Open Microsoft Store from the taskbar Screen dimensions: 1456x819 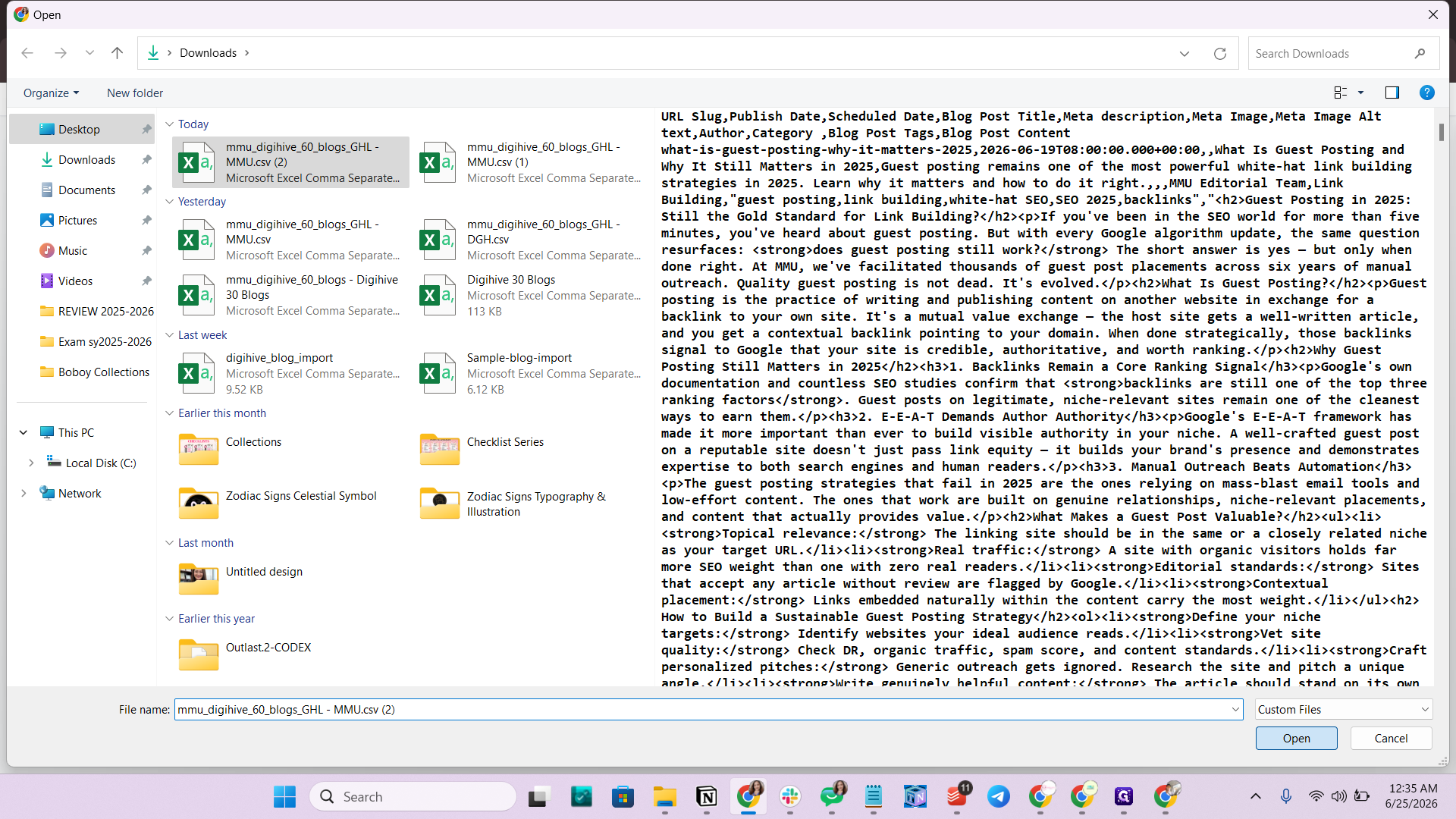point(623,796)
